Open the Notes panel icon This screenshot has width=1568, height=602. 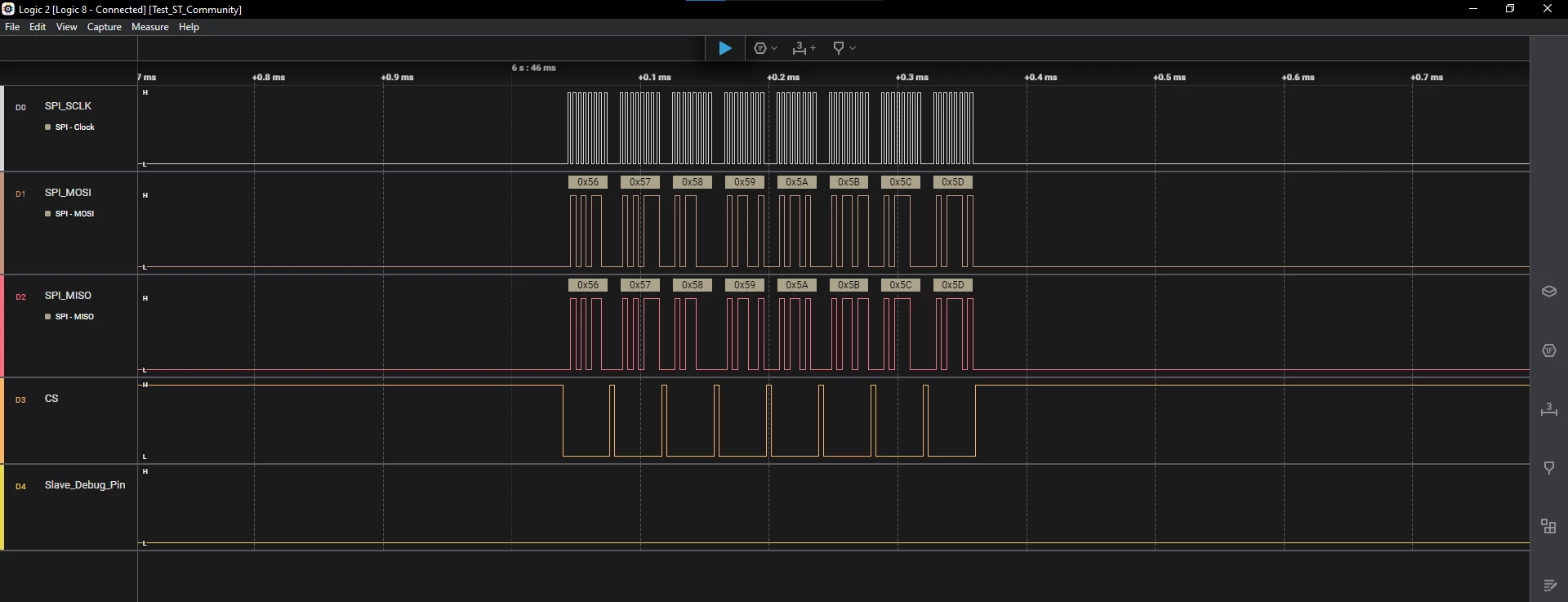point(1549,586)
